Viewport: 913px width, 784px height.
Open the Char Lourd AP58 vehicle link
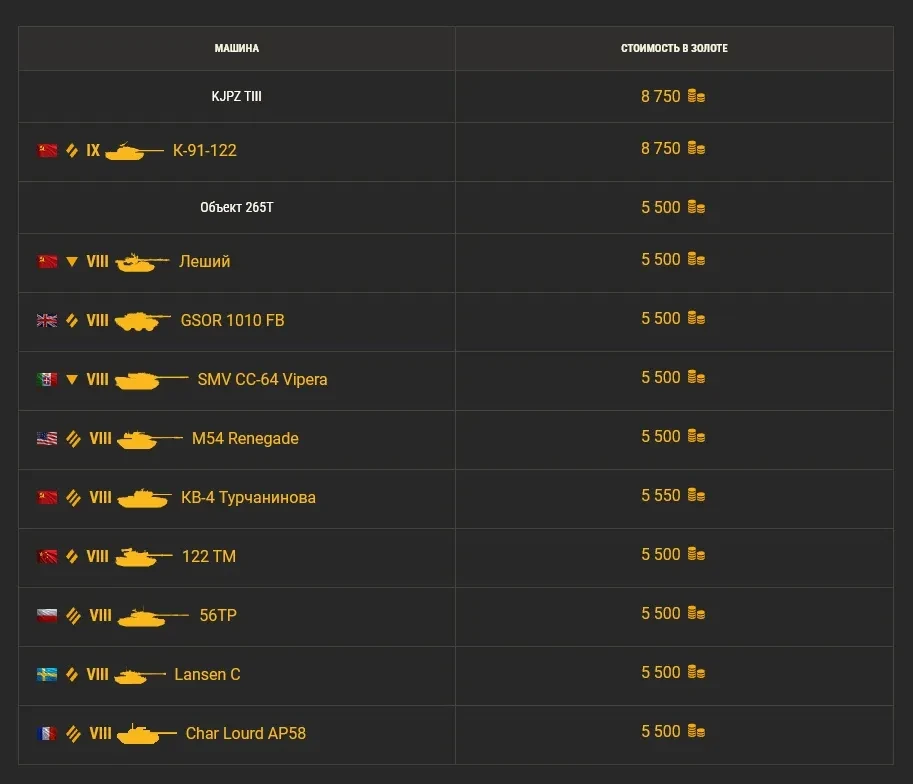(x=245, y=734)
